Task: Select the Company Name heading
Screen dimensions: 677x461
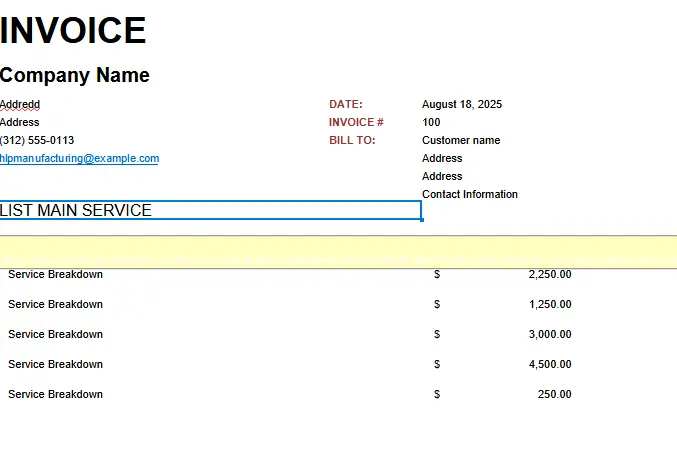Action: [75, 75]
